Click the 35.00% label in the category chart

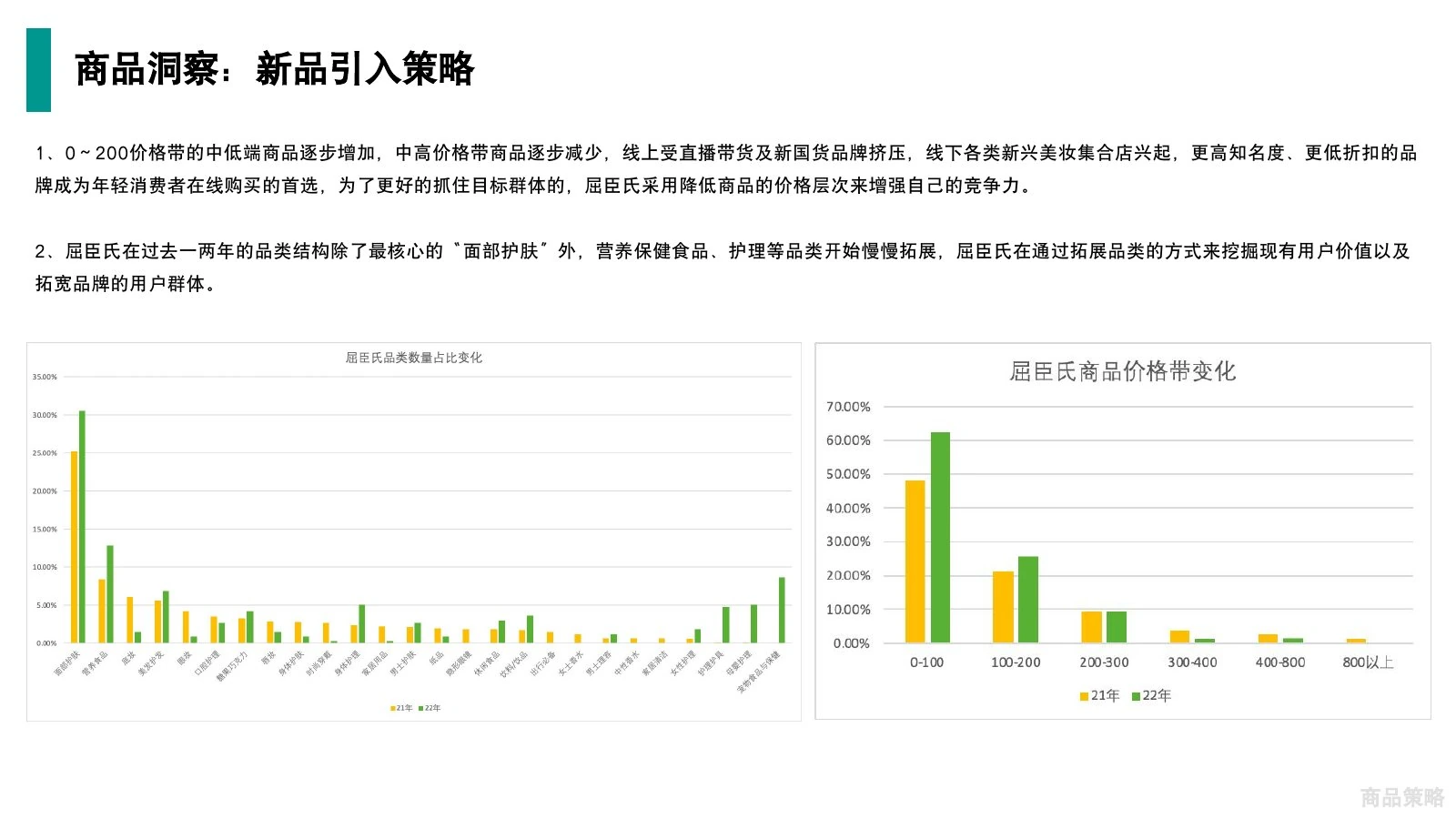tap(45, 377)
